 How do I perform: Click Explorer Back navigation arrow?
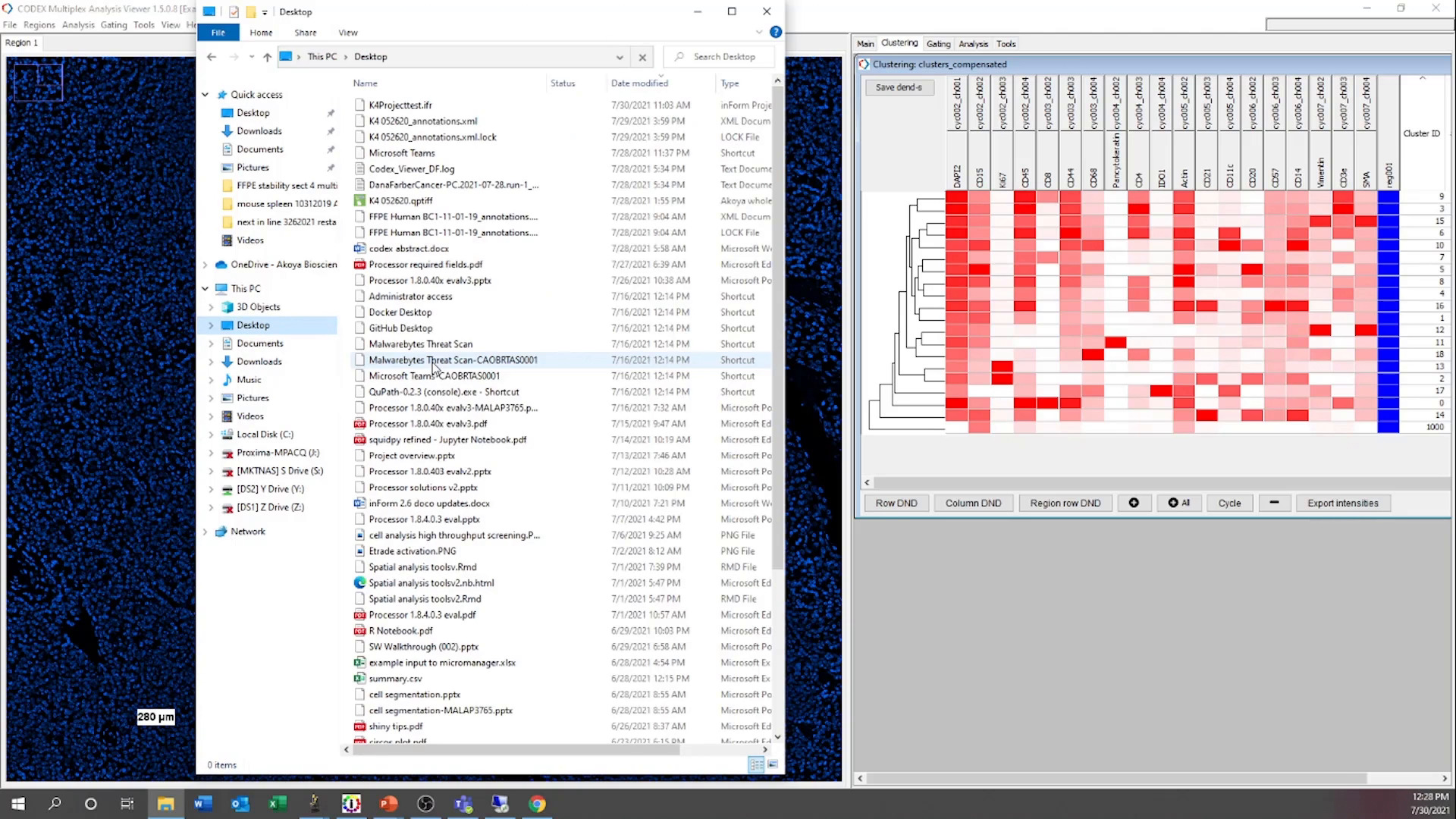point(212,57)
